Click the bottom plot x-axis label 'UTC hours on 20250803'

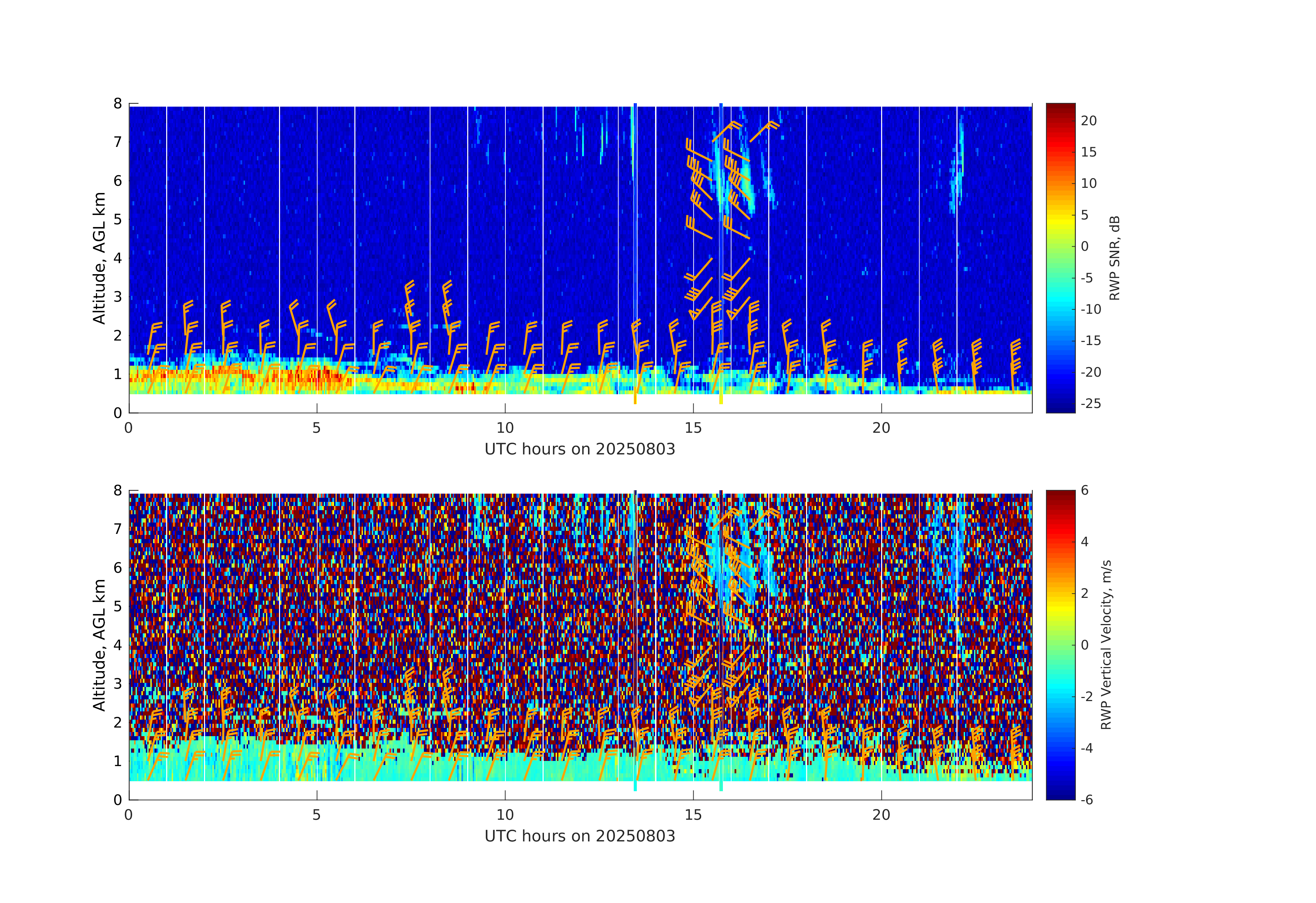(580, 836)
